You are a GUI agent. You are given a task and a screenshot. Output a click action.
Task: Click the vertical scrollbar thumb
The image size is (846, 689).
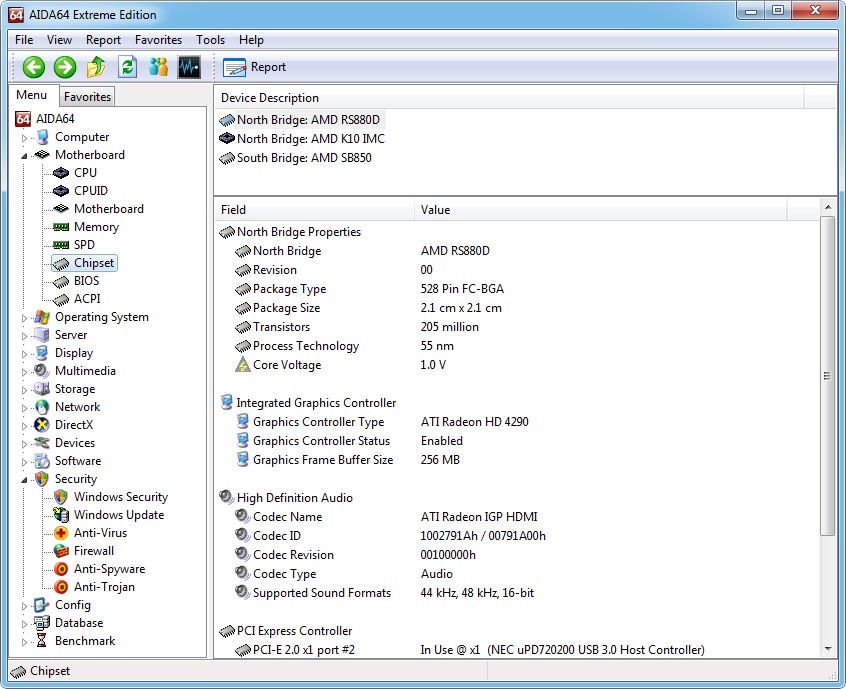click(828, 376)
